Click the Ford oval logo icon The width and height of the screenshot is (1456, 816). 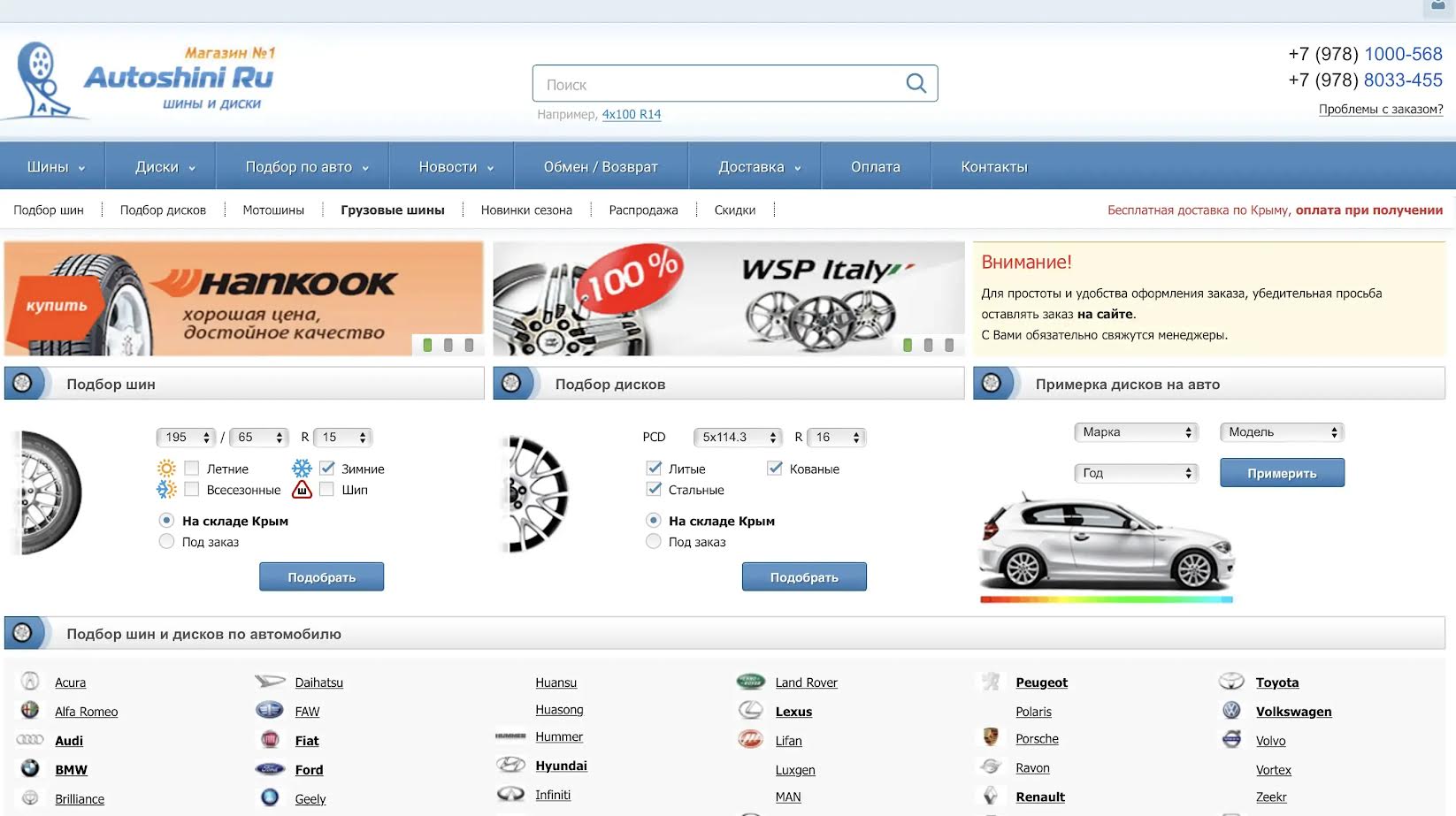[x=270, y=768]
